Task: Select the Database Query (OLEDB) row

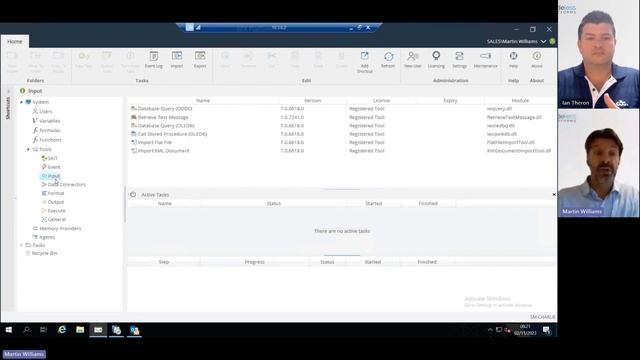Action: click(342, 126)
